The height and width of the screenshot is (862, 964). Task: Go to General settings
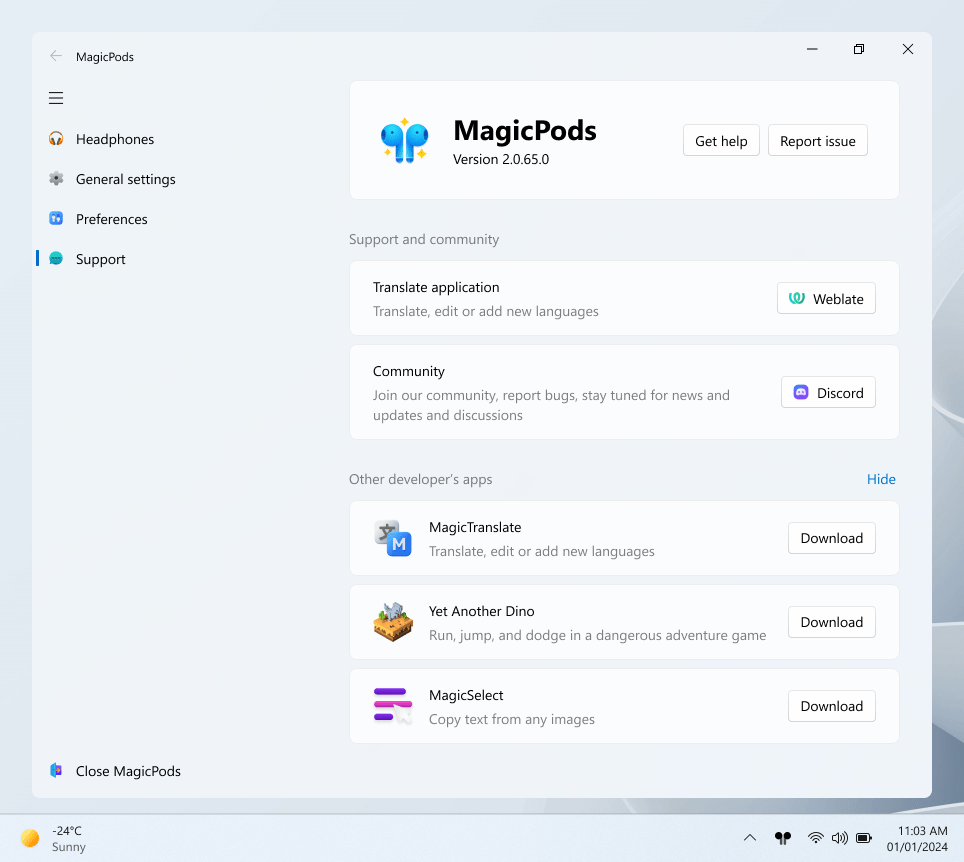tap(125, 179)
